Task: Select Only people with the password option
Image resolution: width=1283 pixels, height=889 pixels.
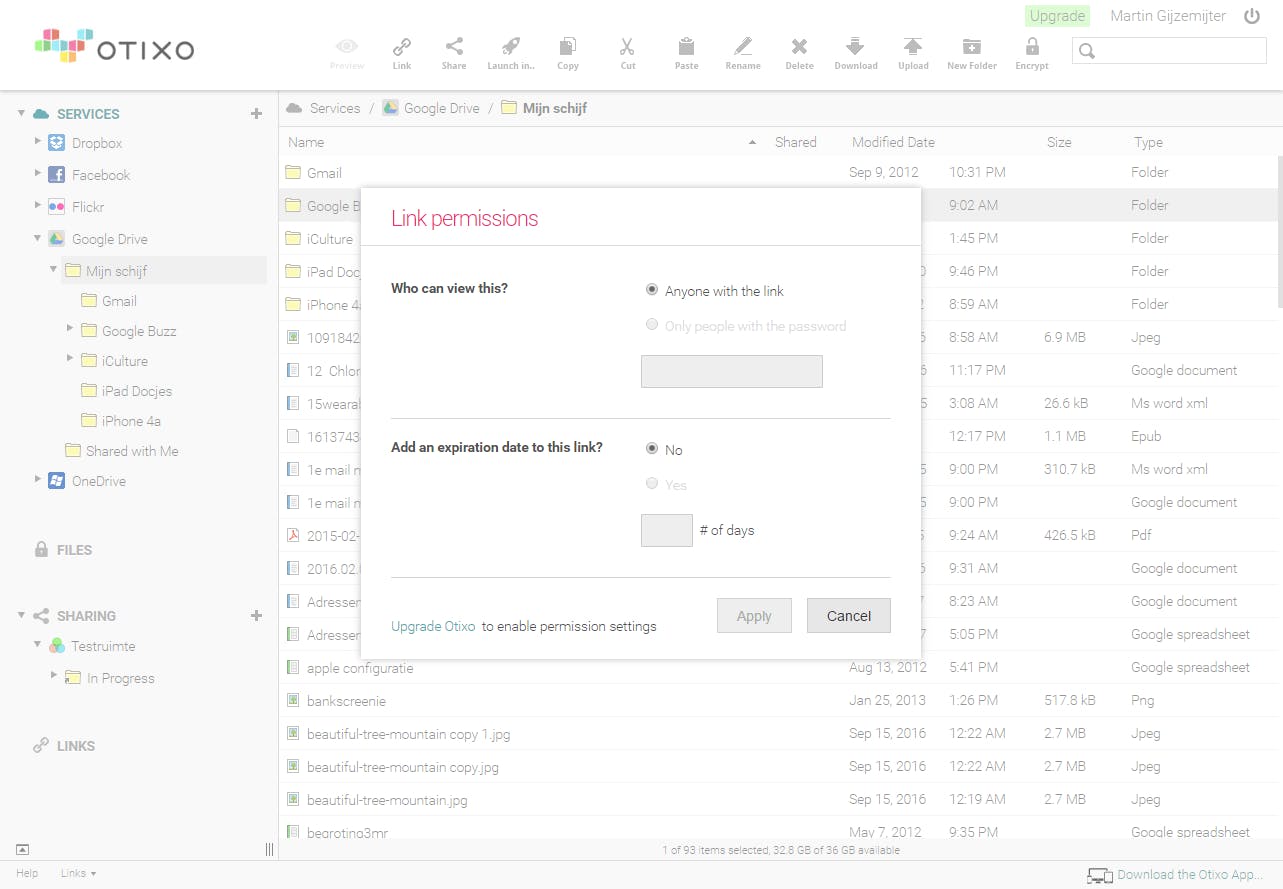Action: coord(652,325)
